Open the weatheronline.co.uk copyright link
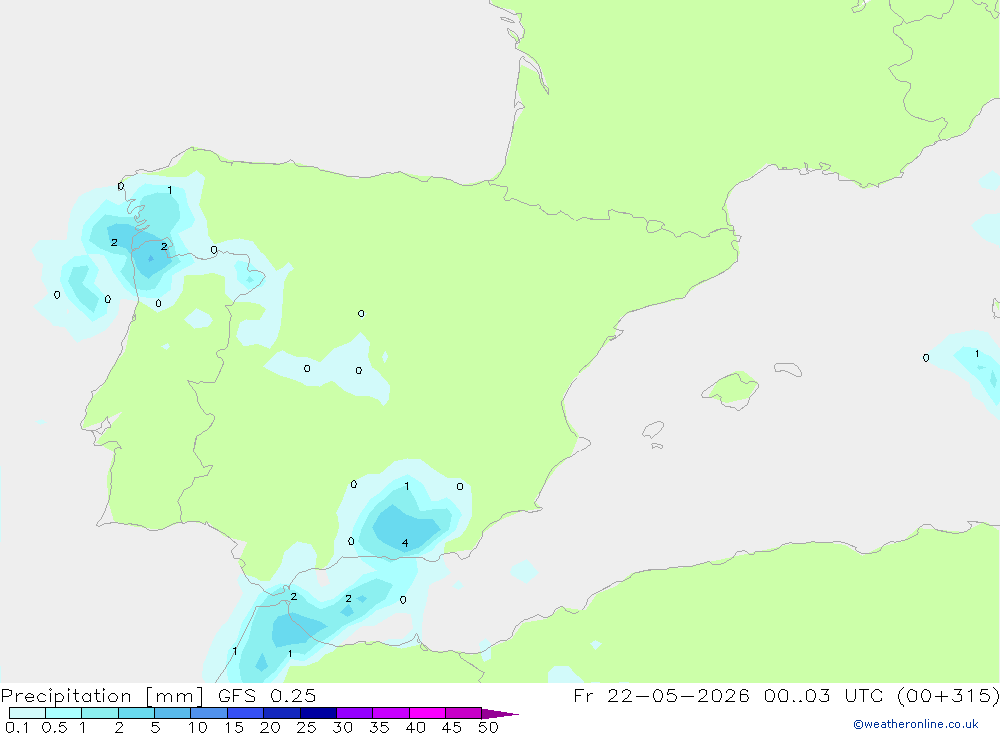1000x733 pixels. (x=916, y=724)
